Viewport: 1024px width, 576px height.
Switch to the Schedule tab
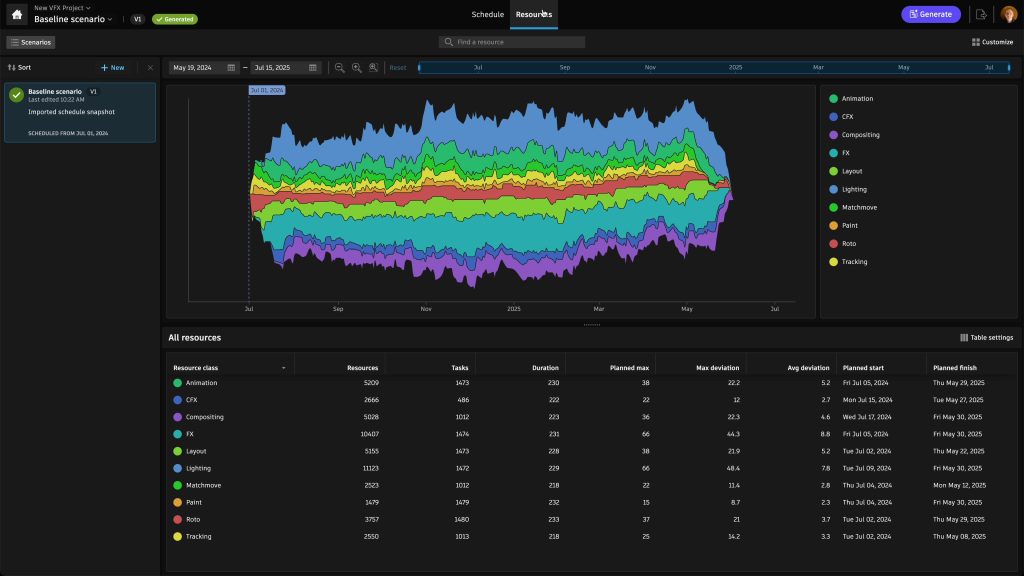point(488,14)
